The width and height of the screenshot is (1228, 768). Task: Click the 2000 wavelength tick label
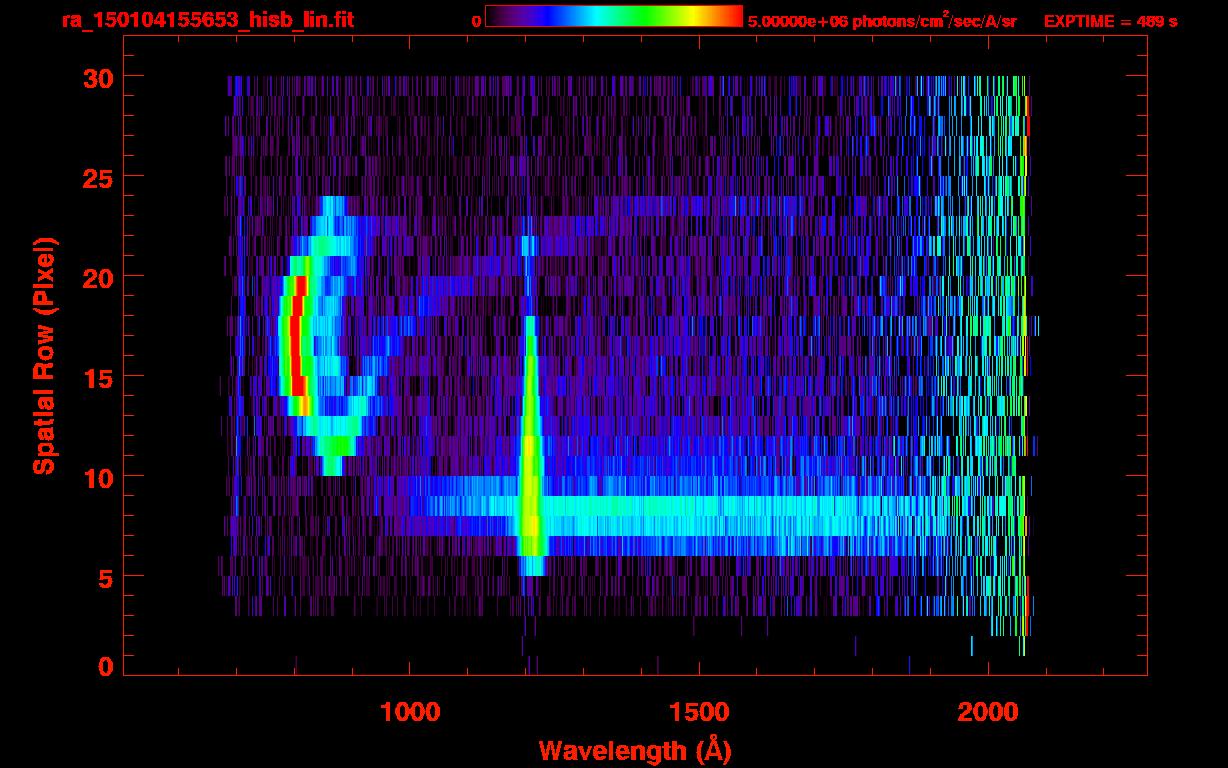click(988, 712)
